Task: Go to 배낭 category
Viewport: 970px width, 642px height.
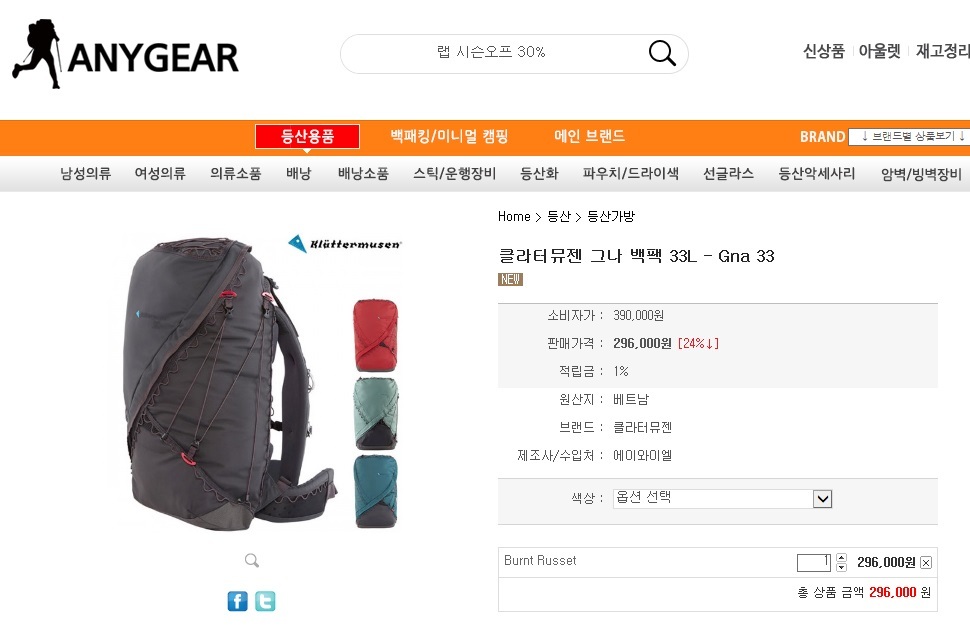Action: pos(298,174)
